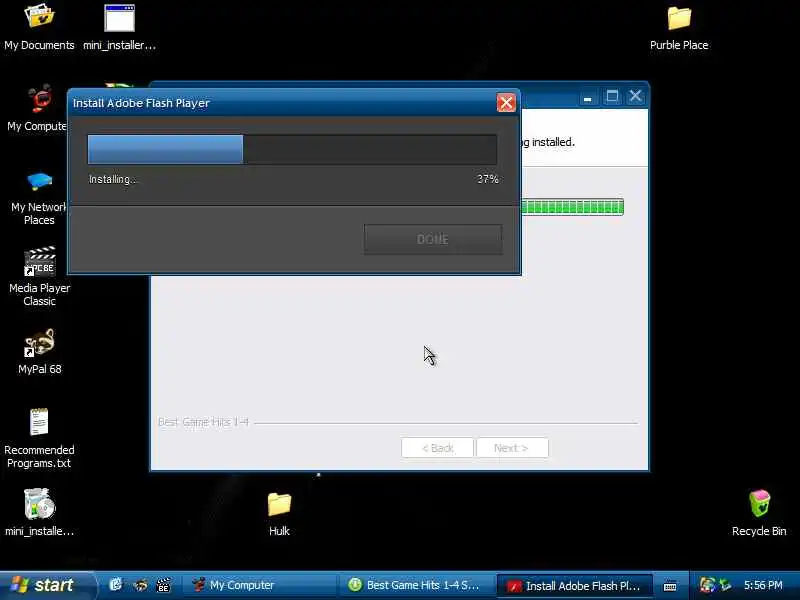Open the Purble Place folder
This screenshot has width=800, height=600.
pyautogui.click(x=679, y=28)
